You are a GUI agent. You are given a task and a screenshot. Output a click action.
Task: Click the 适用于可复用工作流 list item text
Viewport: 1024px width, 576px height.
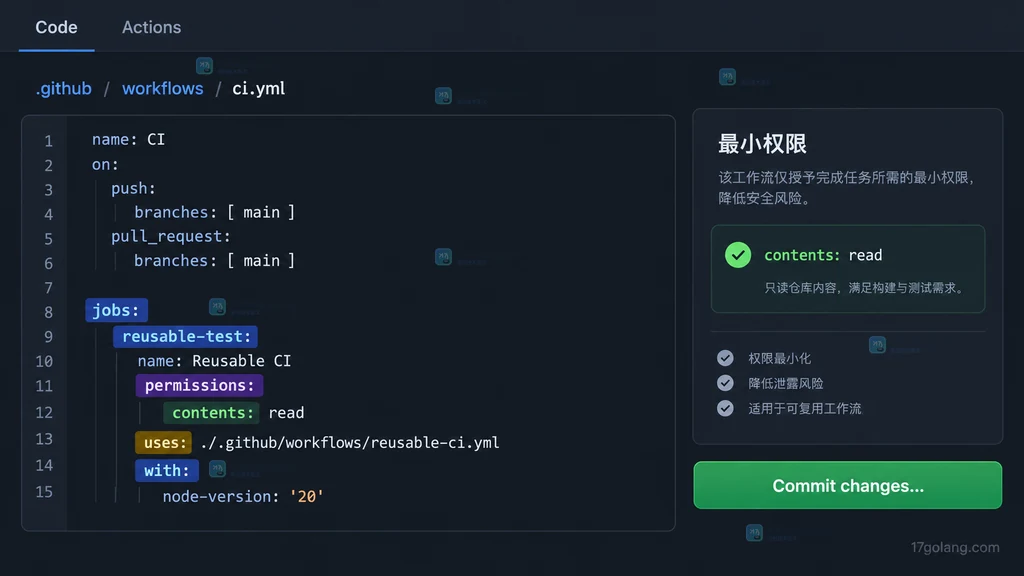tap(805, 409)
